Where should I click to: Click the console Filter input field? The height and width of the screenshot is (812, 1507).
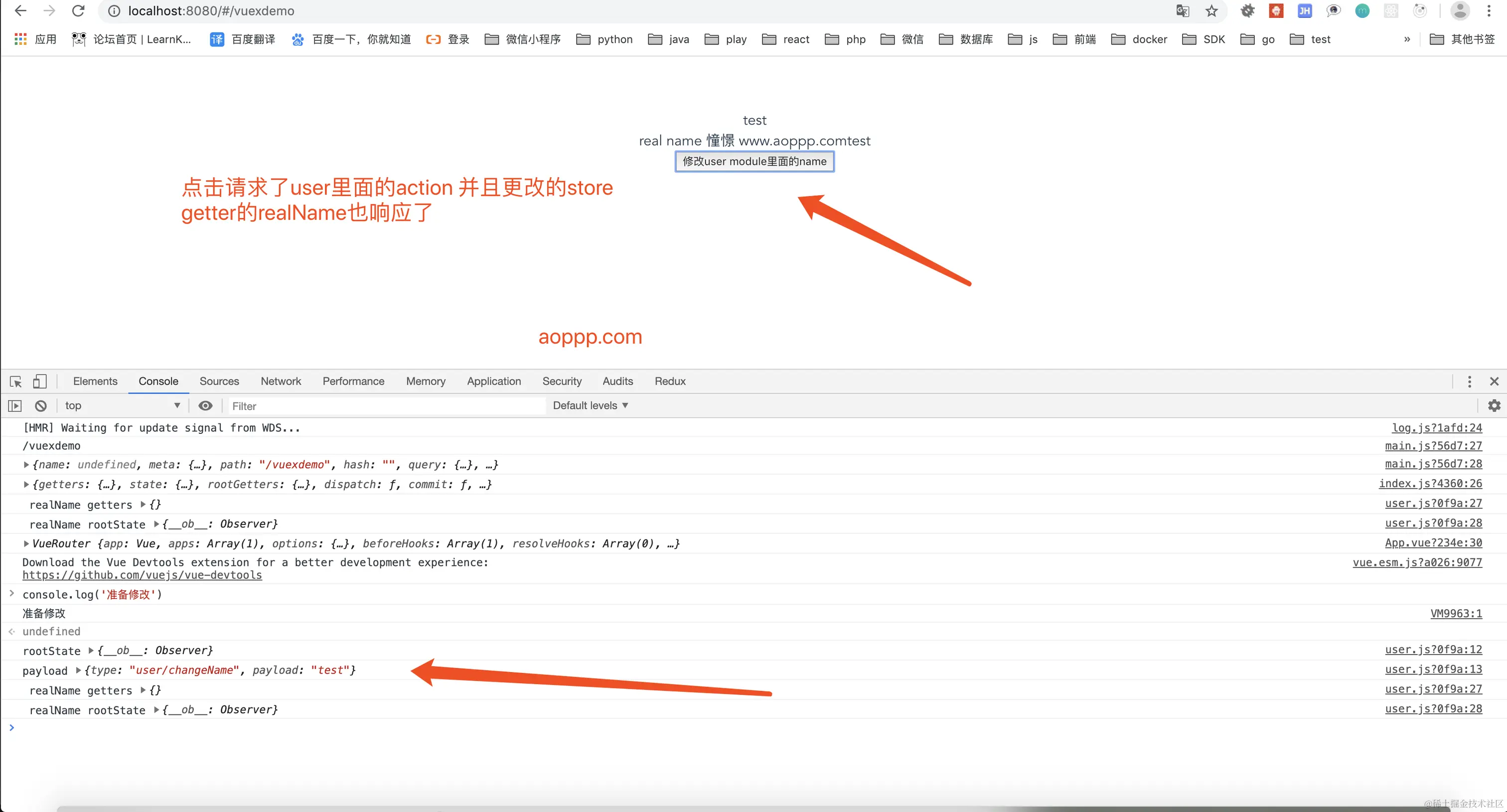(386, 406)
